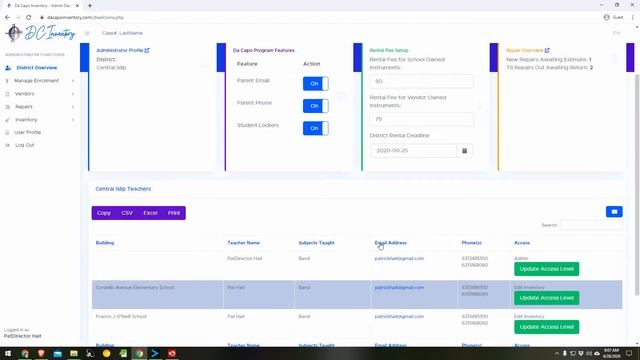Image resolution: width=640 pixels, height=360 pixels.
Task: Toggle the Parent Email feature switch
Action: coord(316,84)
